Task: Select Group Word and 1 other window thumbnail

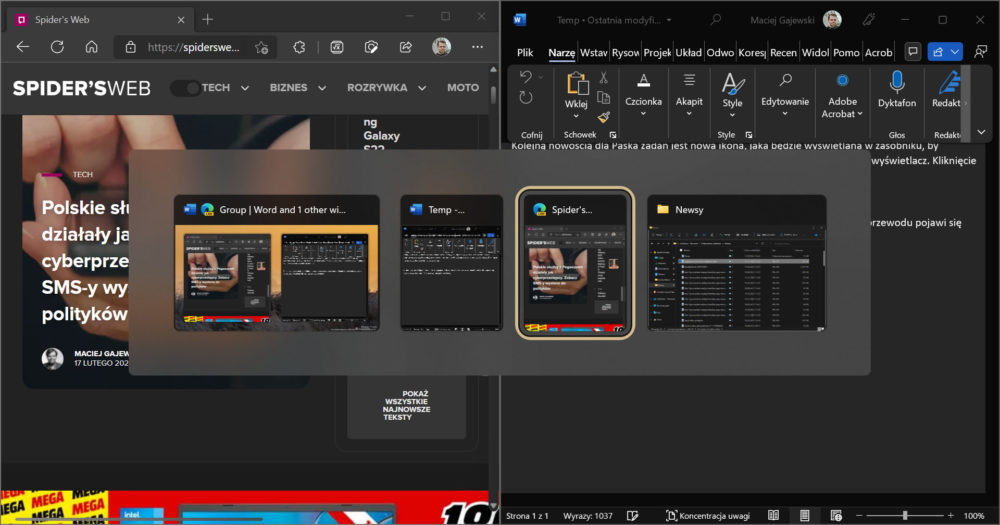Action: 276,263
